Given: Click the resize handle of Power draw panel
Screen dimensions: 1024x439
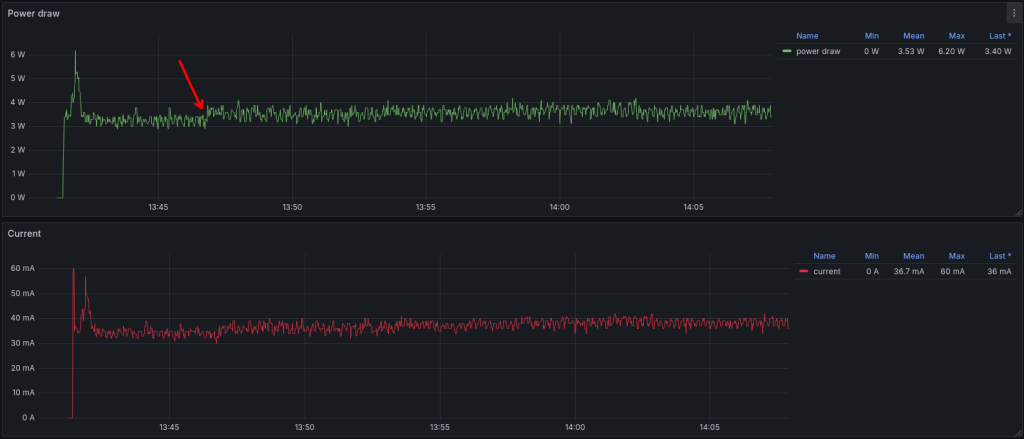Looking at the screenshot, I should 1017,212.
